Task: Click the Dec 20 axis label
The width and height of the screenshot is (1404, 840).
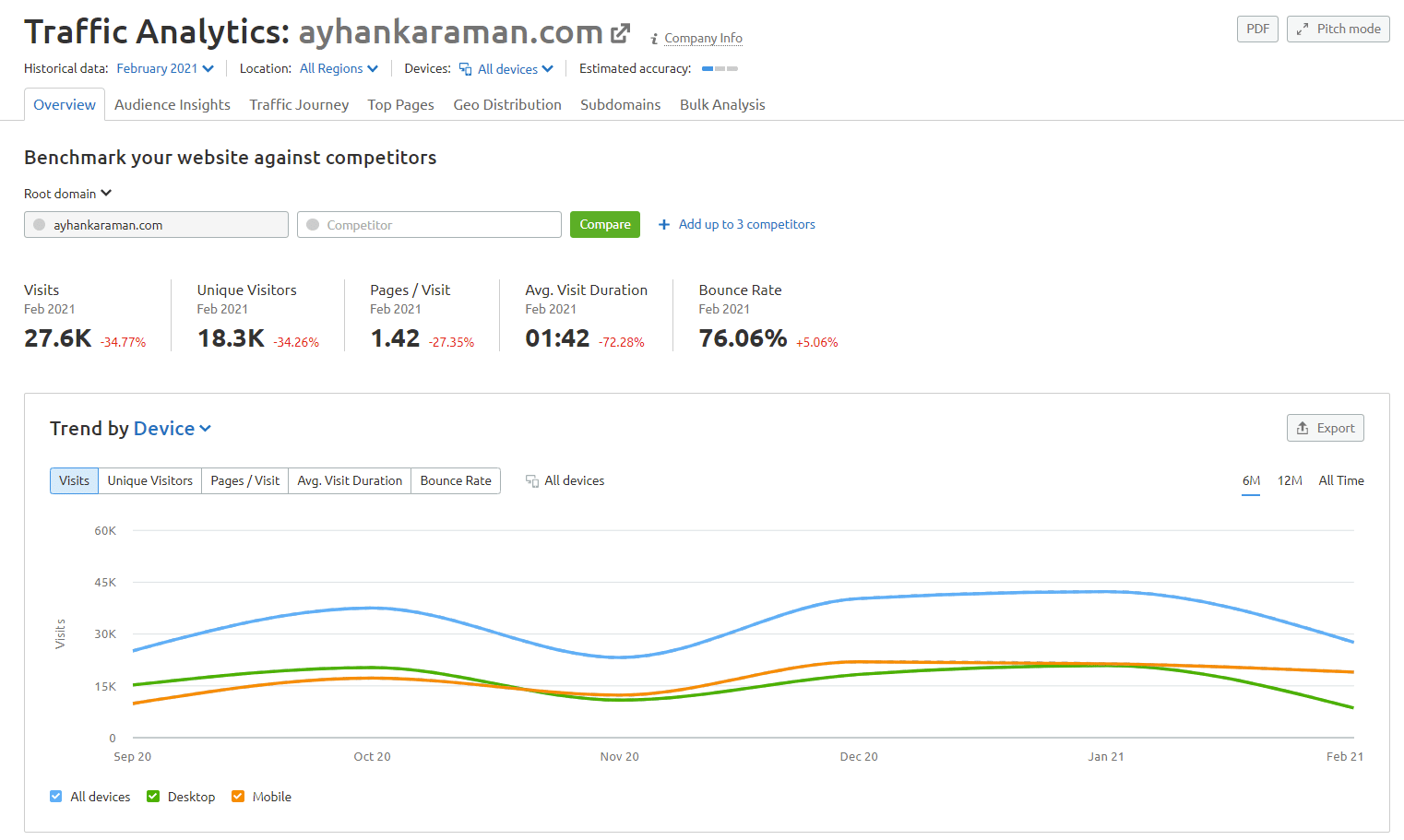Action: click(x=859, y=757)
